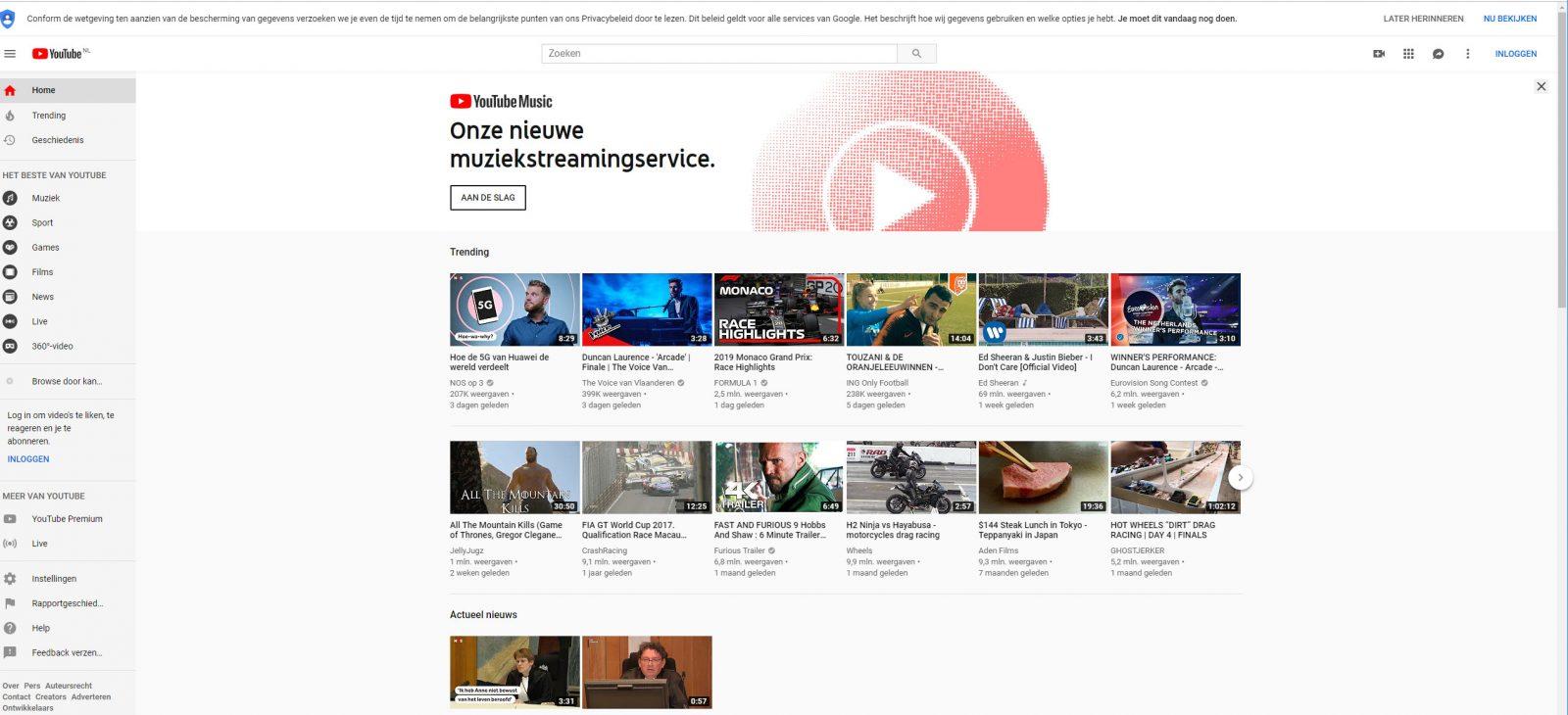
Task: Open All The Mountain Kills thumbnail
Action: point(514,477)
